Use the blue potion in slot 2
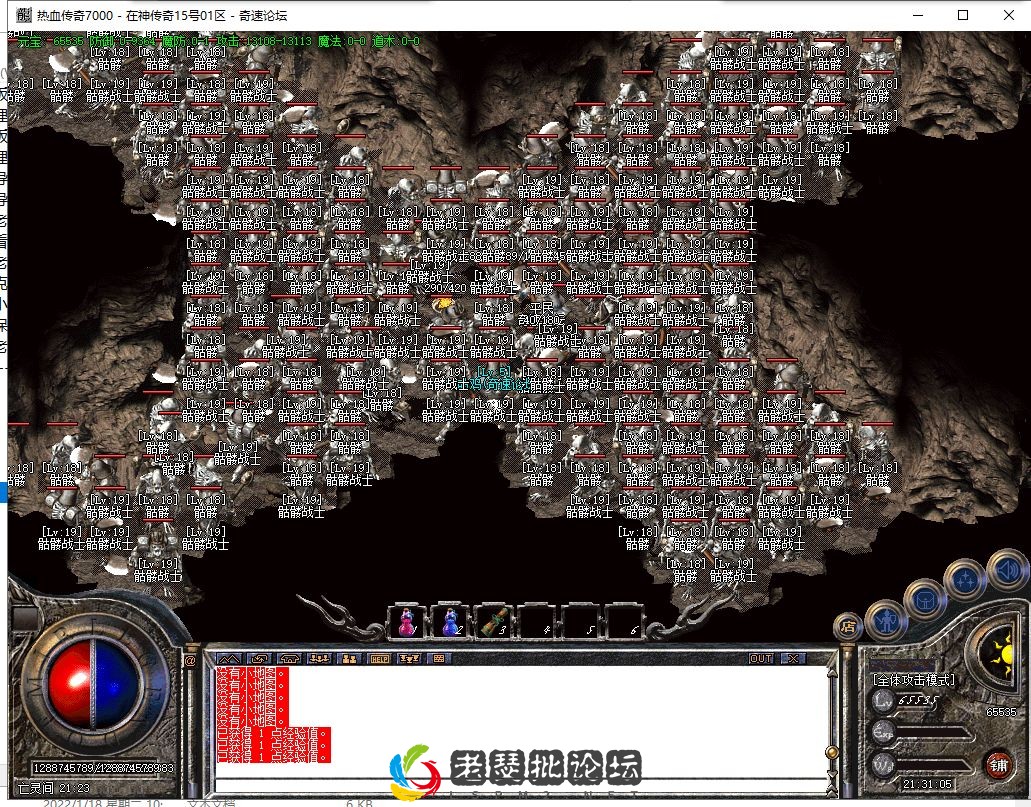 [x=450, y=622]
